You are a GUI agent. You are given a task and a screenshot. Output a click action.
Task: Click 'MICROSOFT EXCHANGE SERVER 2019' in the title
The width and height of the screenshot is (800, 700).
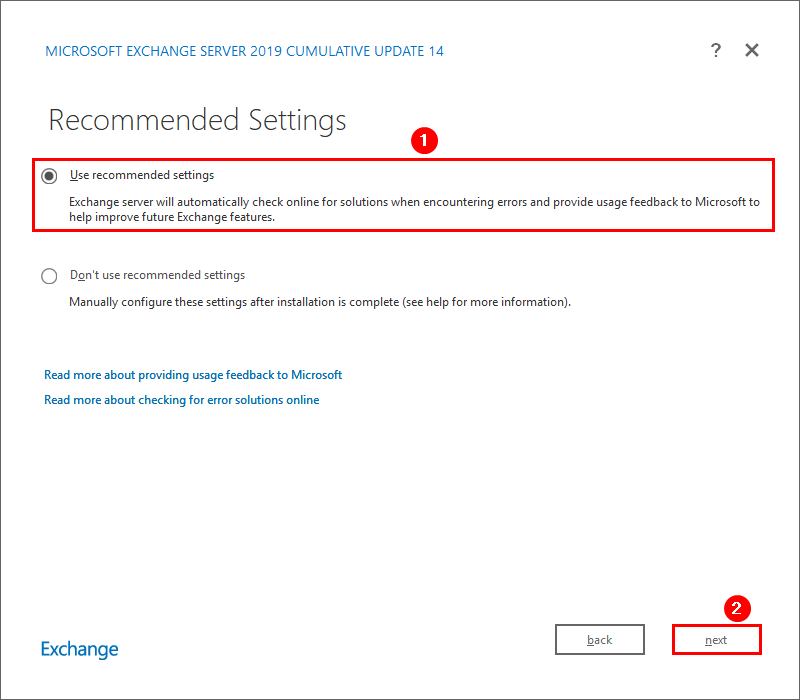[164, 51]
